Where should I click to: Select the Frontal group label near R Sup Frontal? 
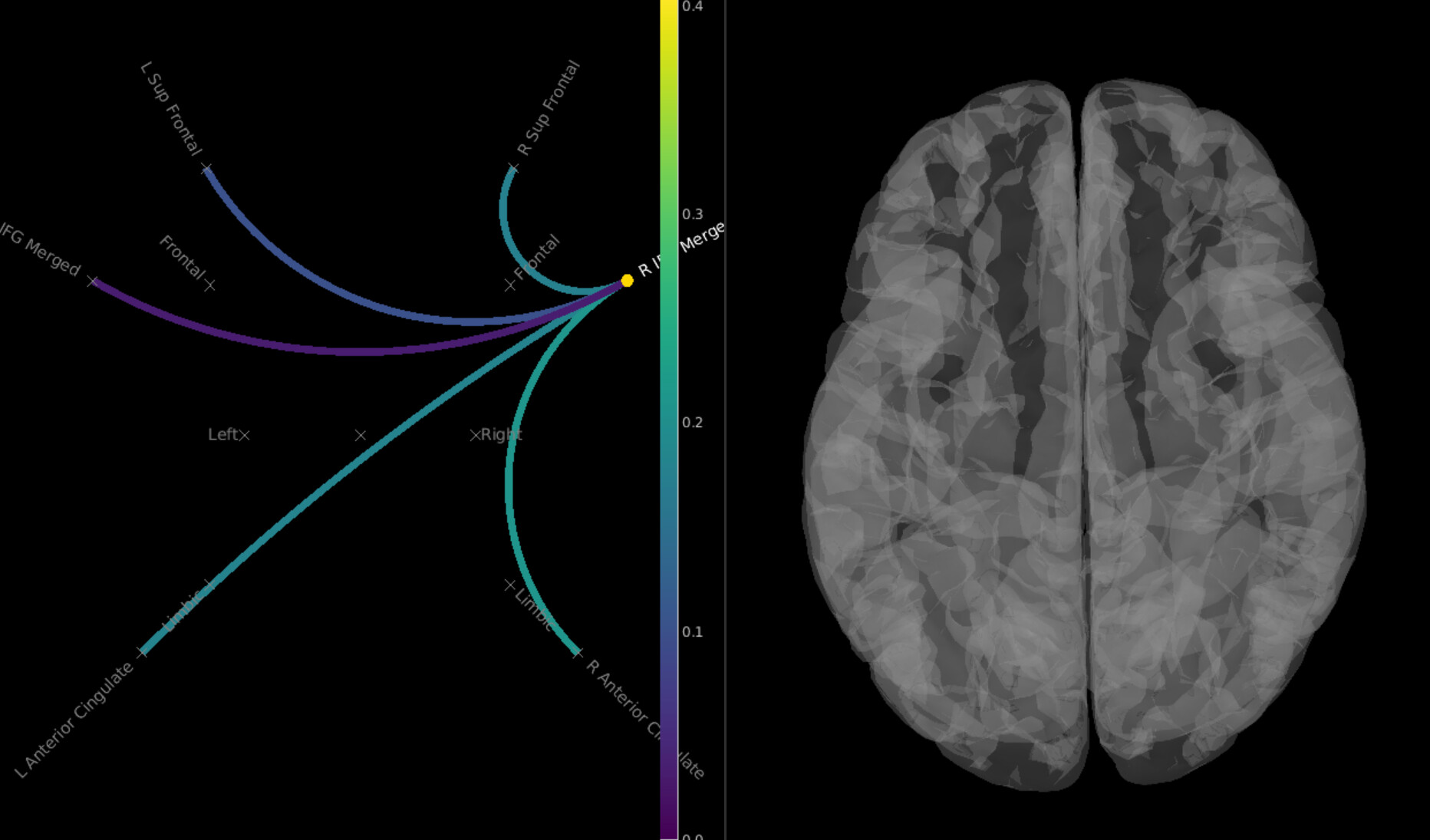click(x=537, y=257)
